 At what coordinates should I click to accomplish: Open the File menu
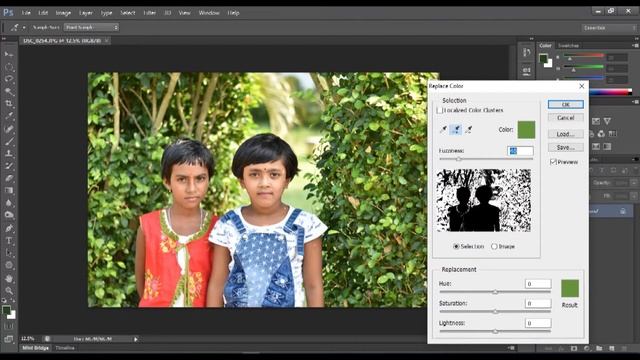pos(26,13)
